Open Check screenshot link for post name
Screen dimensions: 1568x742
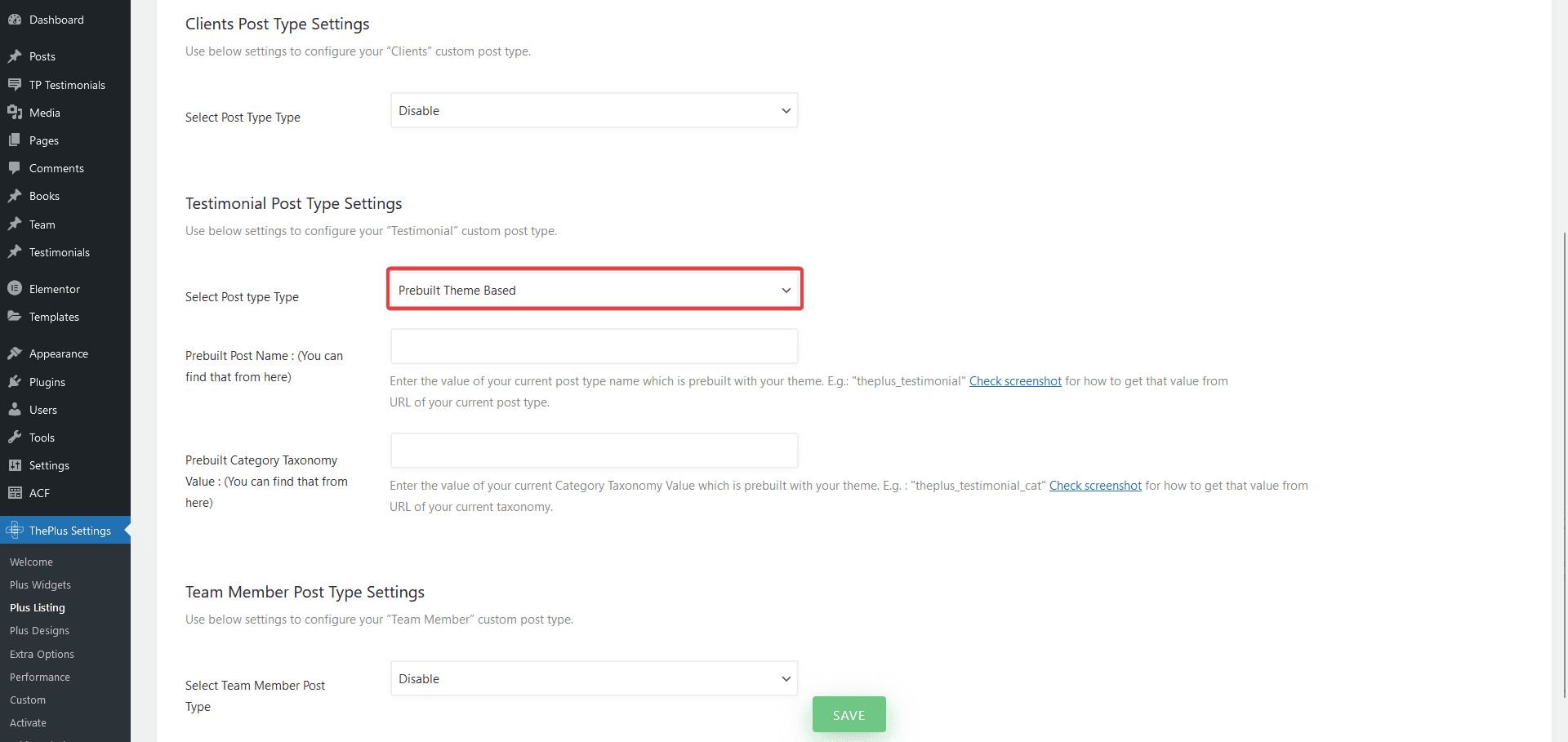1015,381
